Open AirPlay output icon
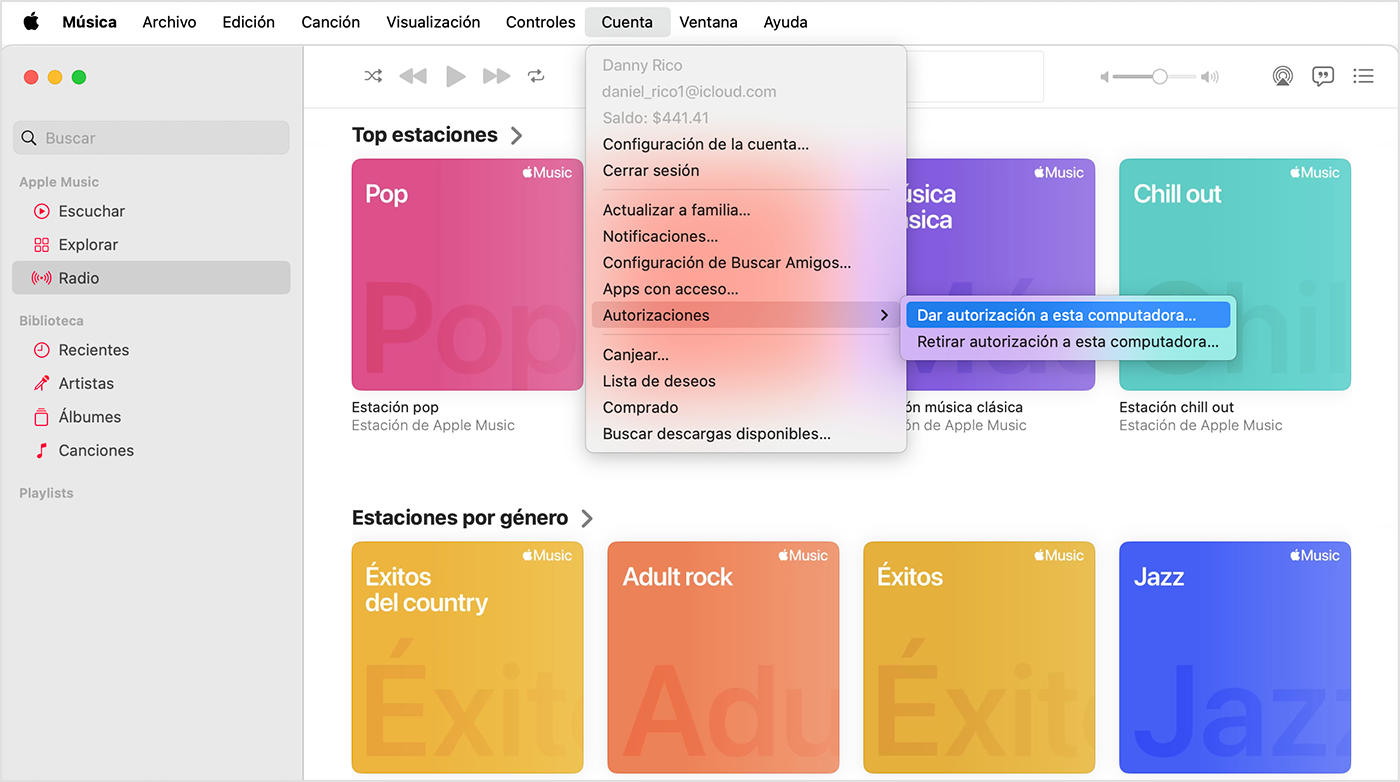 (1283, 76)
